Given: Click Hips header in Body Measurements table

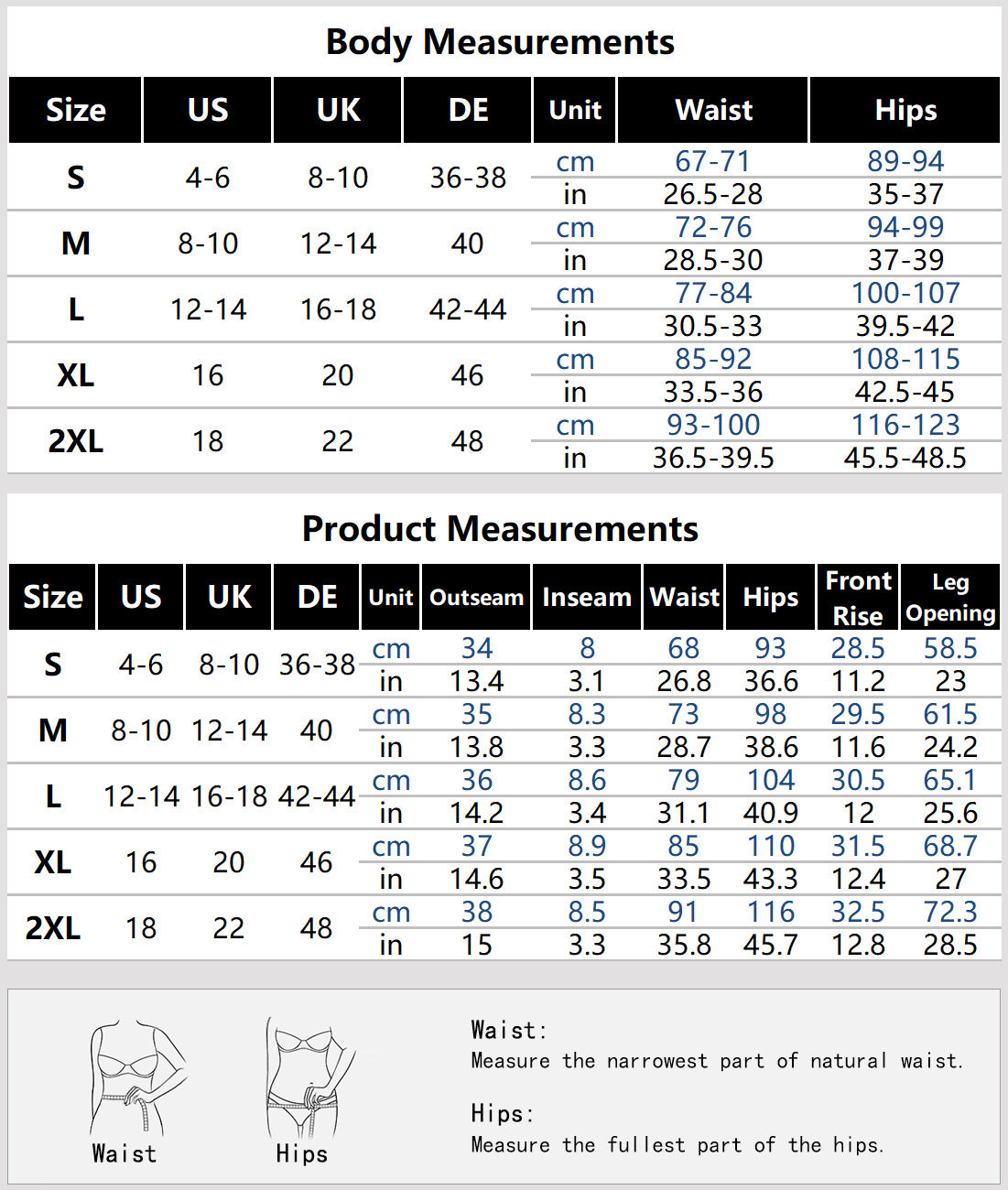Looking at the screenshot, I should tap(905, 111).
